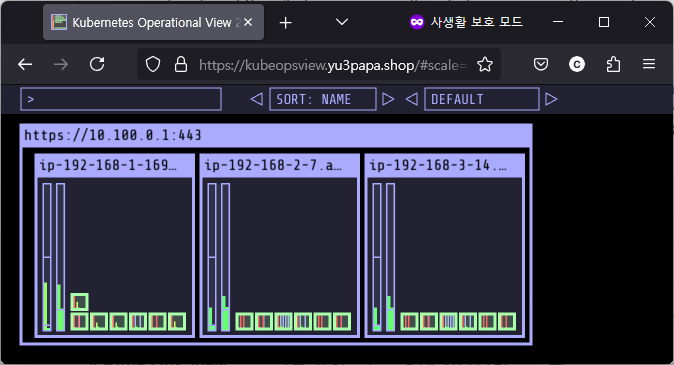This screenshot has width=674, height=365.
Task: Select fifth bottom pod in ip-192-168-1-169
Action: coord(157,322)
